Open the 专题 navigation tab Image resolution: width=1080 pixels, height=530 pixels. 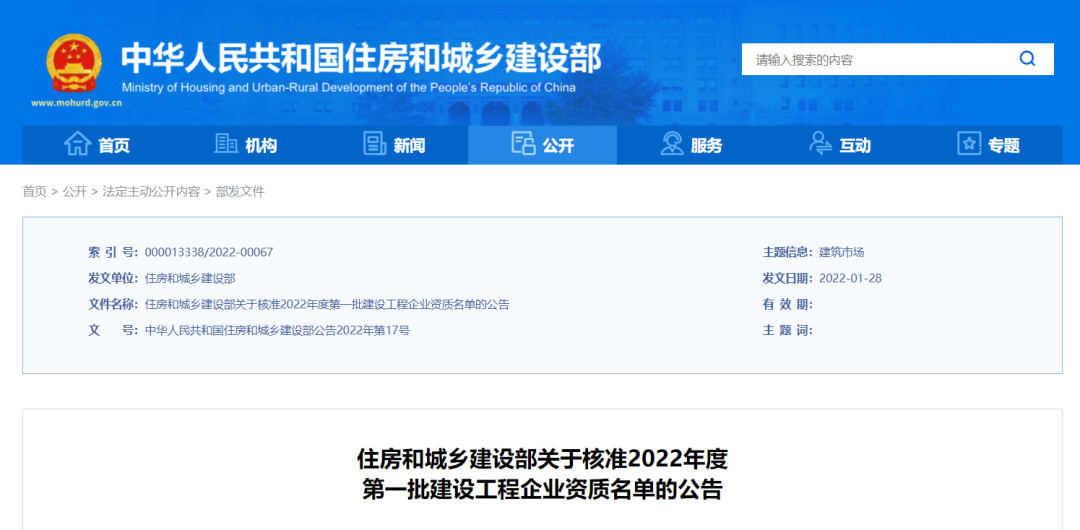pyautogui.click(x=988, y=145)
